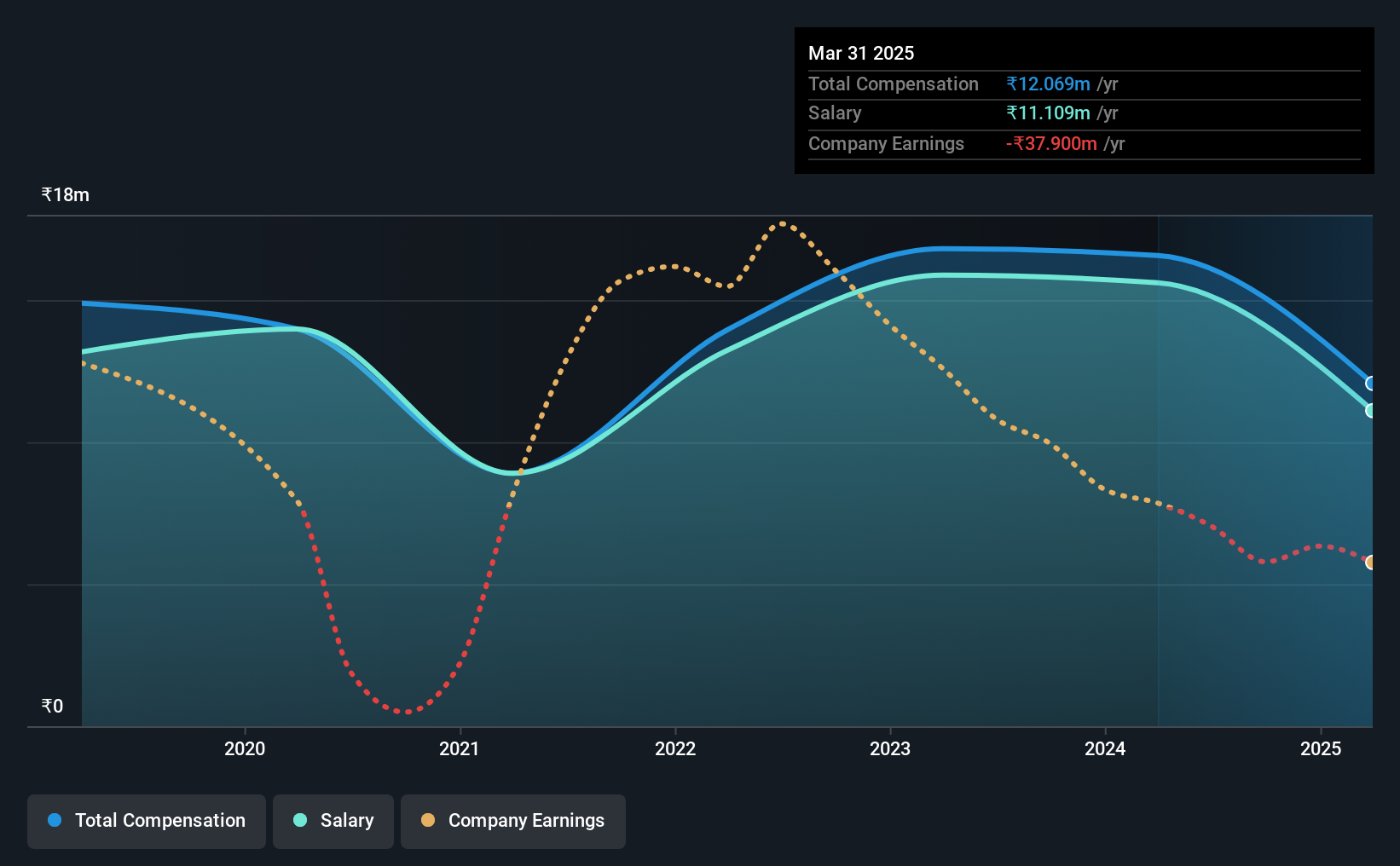The height and width of the screenshot is (866, 1400).
Task: Click the ₹12.069m total compensation value
Action: 1048,84
